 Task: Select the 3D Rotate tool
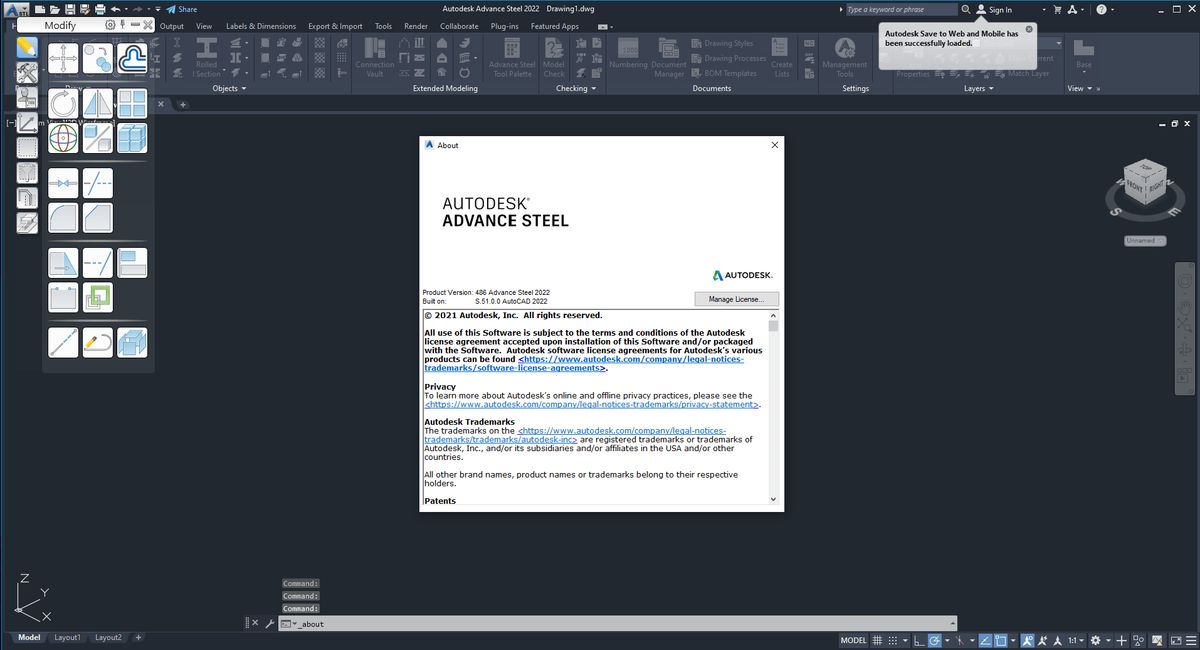pos(63,138)
